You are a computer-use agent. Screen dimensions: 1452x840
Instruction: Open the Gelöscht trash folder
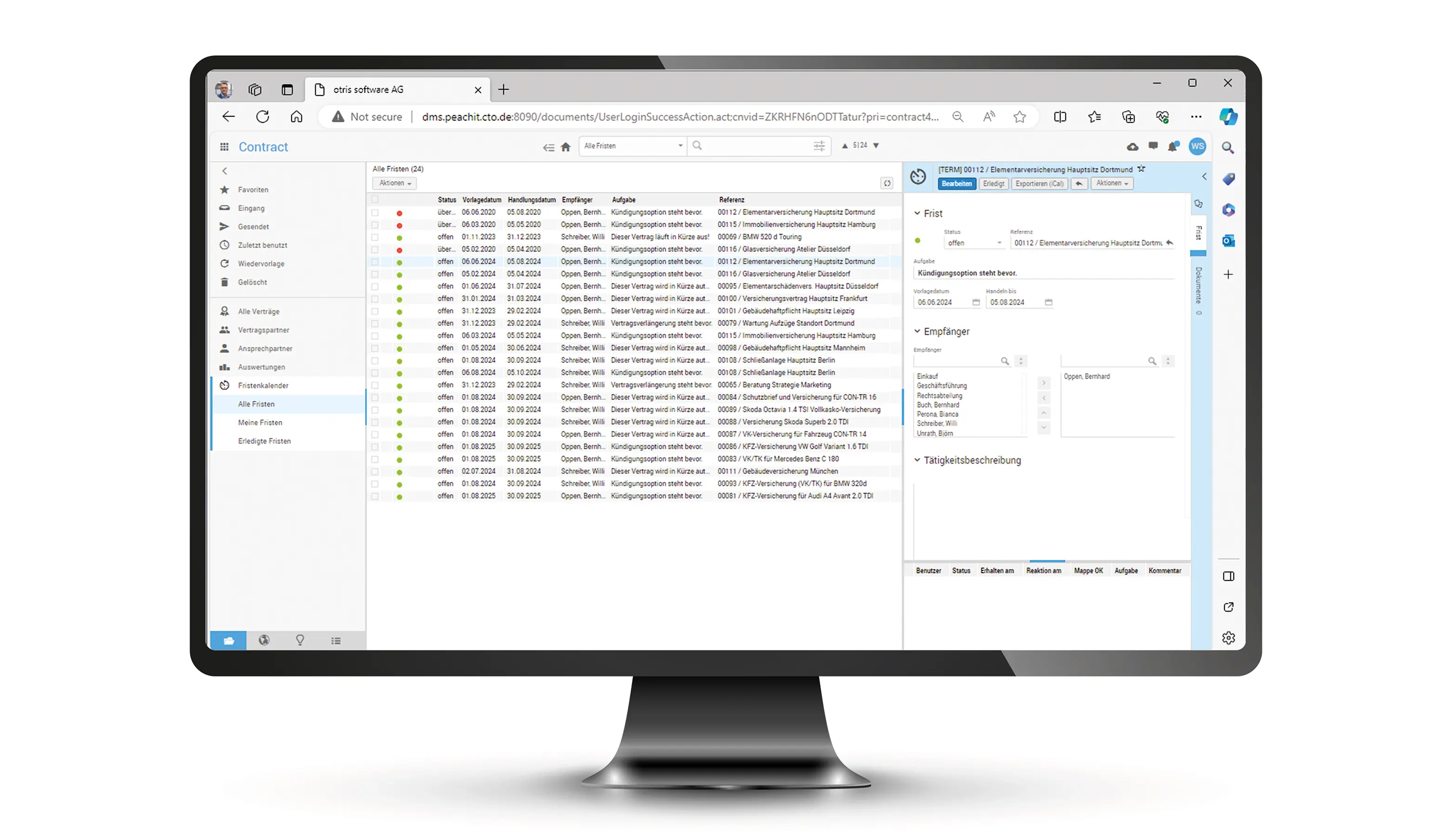point(252,282)
